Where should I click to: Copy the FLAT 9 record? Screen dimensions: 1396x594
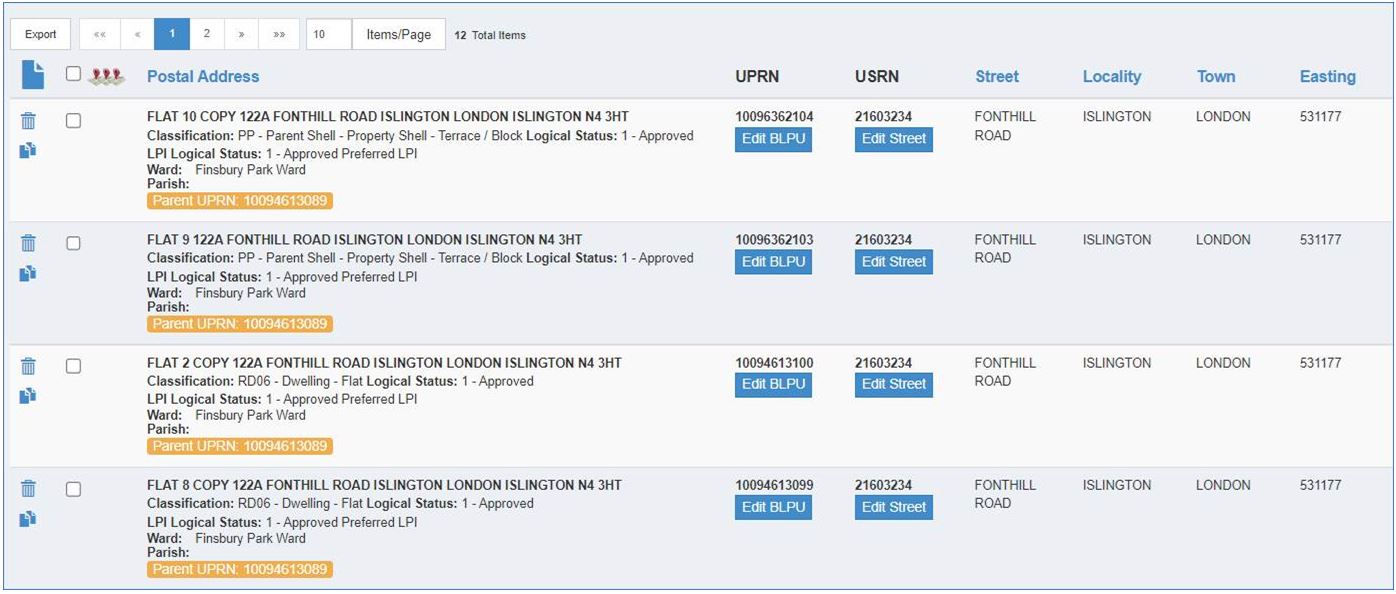28,273
